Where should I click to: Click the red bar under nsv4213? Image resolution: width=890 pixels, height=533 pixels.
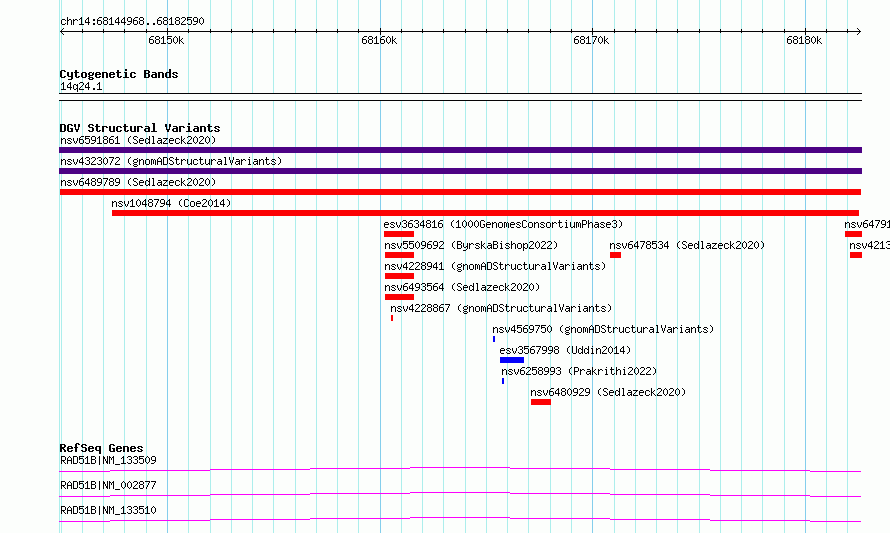point(856,255)
